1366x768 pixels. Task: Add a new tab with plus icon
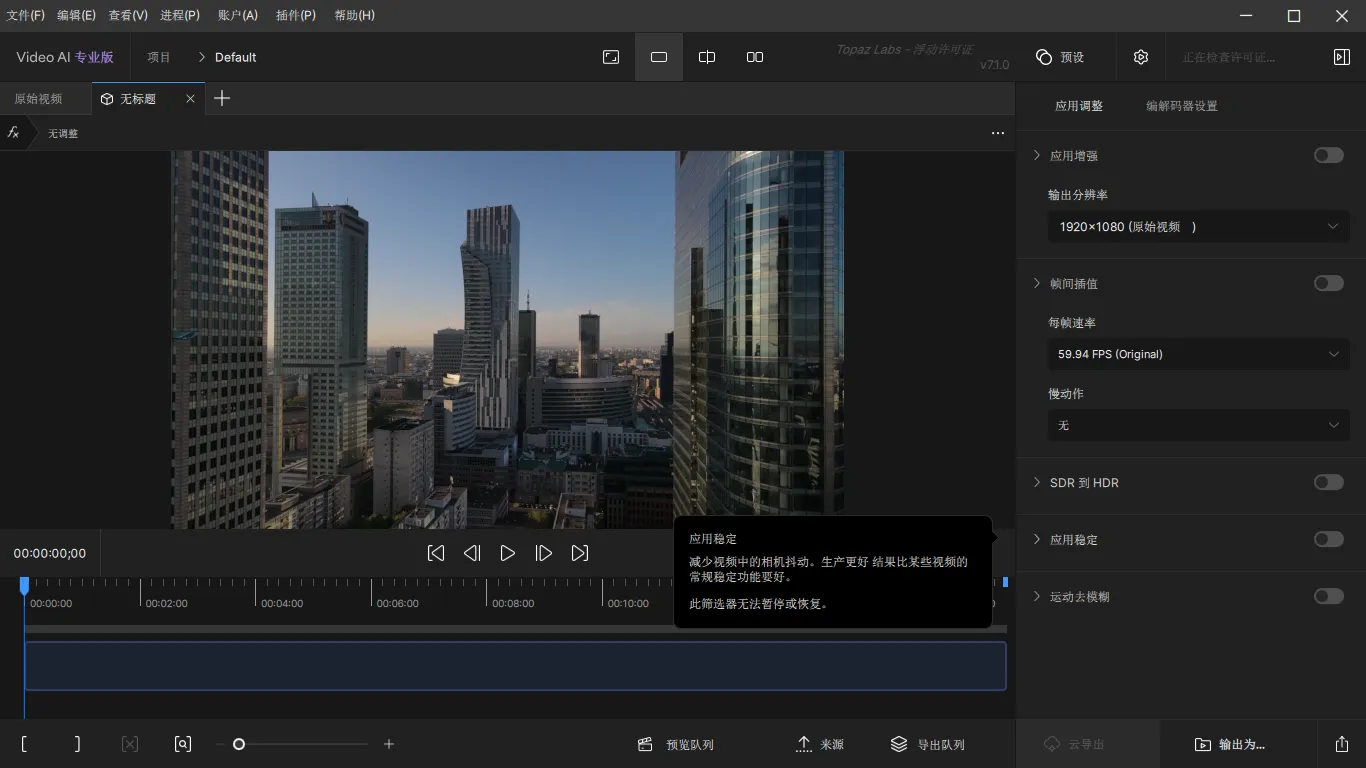click(x=222, y=98)
